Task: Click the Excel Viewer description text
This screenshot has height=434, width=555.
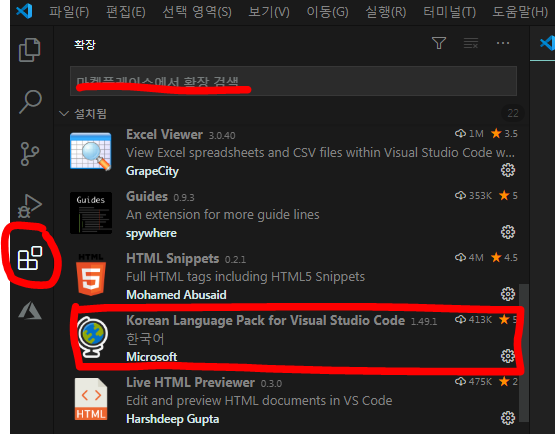Action: click(x=320, y=153)
